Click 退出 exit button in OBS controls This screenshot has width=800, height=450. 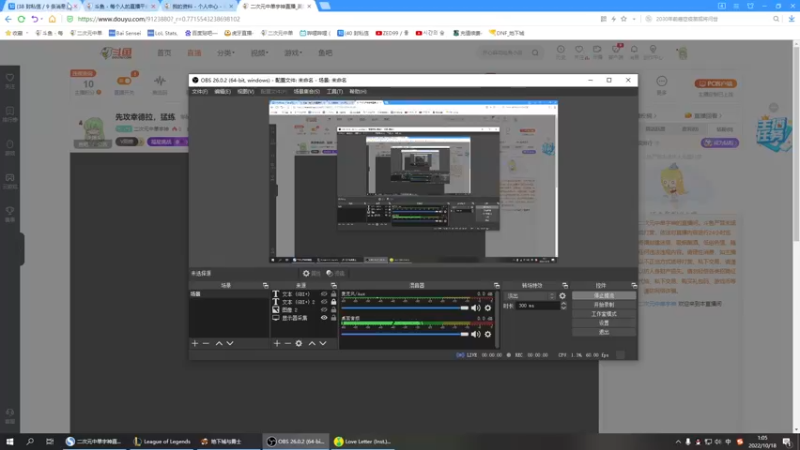point(604,332)
